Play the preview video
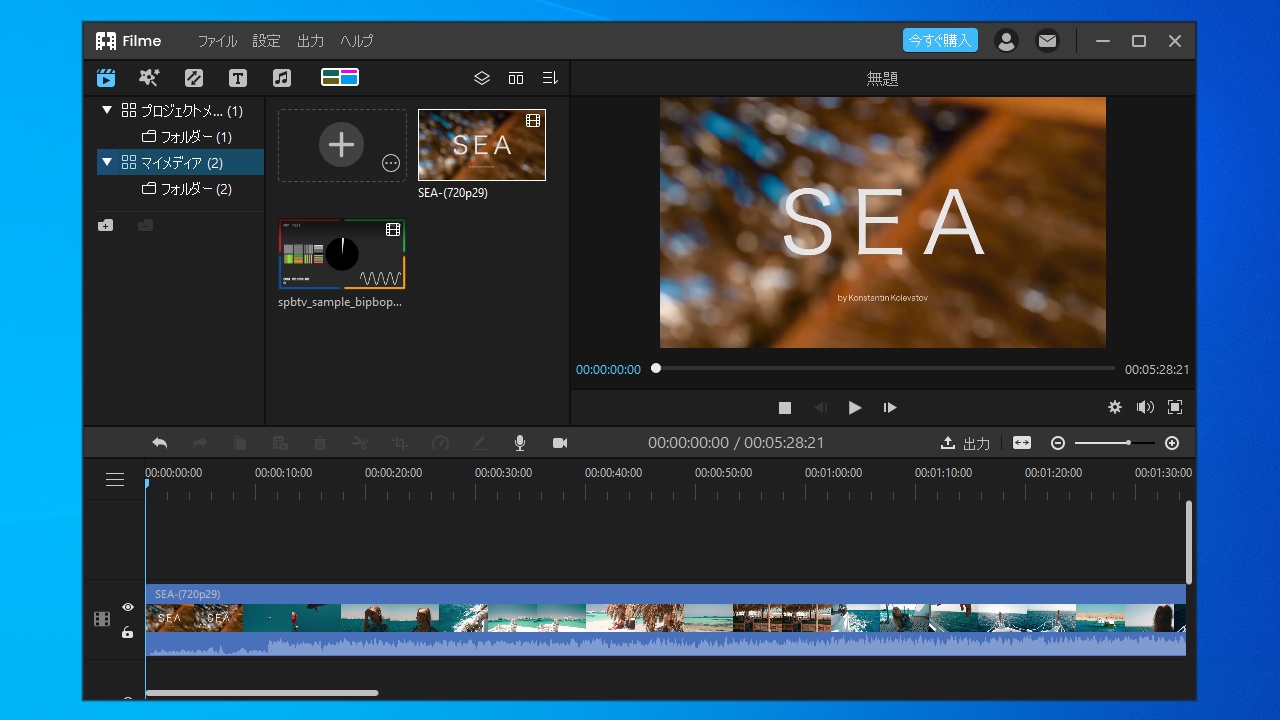This screenshot has height=720, width=1280. (855, 407)
